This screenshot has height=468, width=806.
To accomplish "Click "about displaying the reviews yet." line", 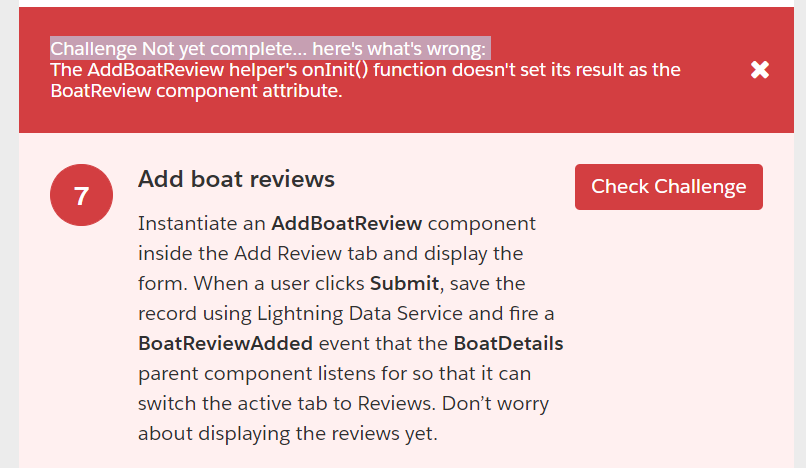I will coord(287,434).
